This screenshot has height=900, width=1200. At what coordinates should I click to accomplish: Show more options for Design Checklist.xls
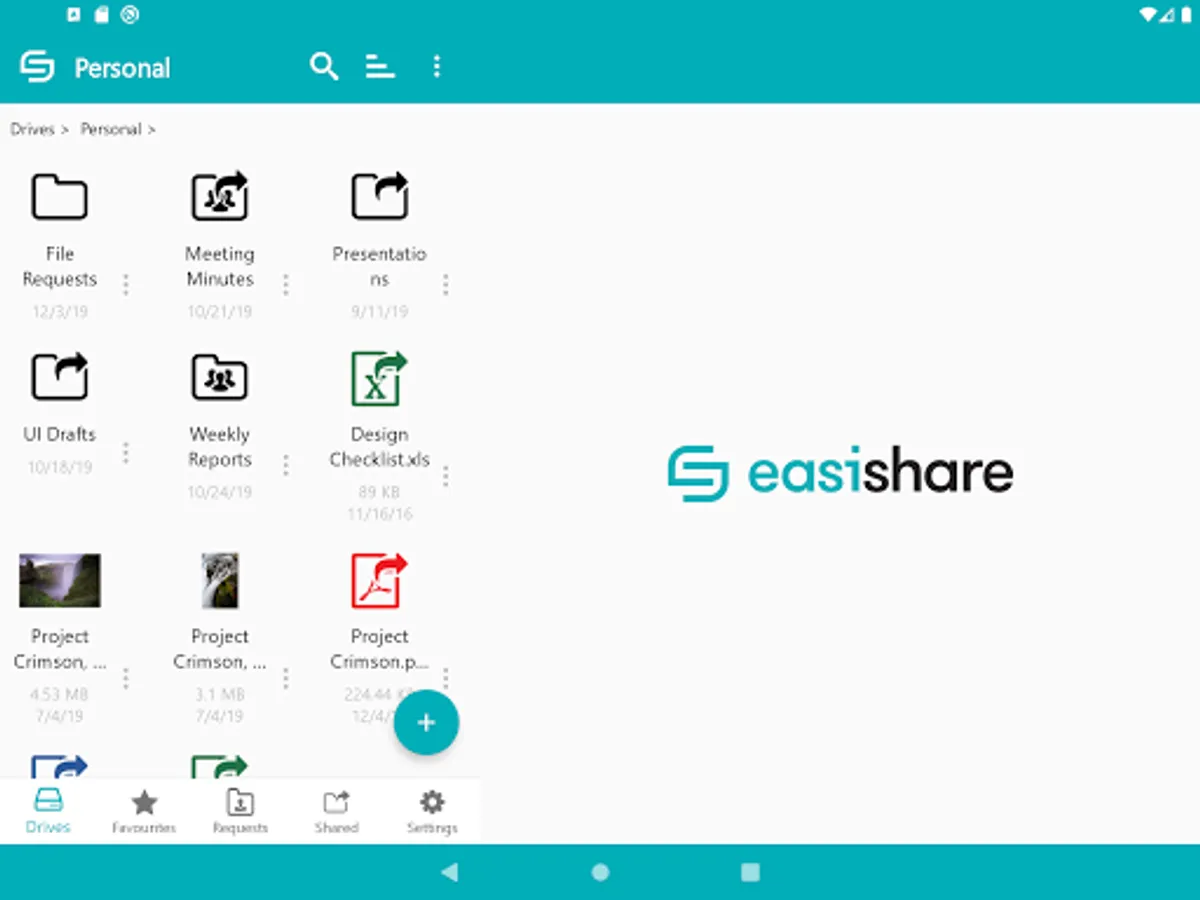tap(446, 476)
